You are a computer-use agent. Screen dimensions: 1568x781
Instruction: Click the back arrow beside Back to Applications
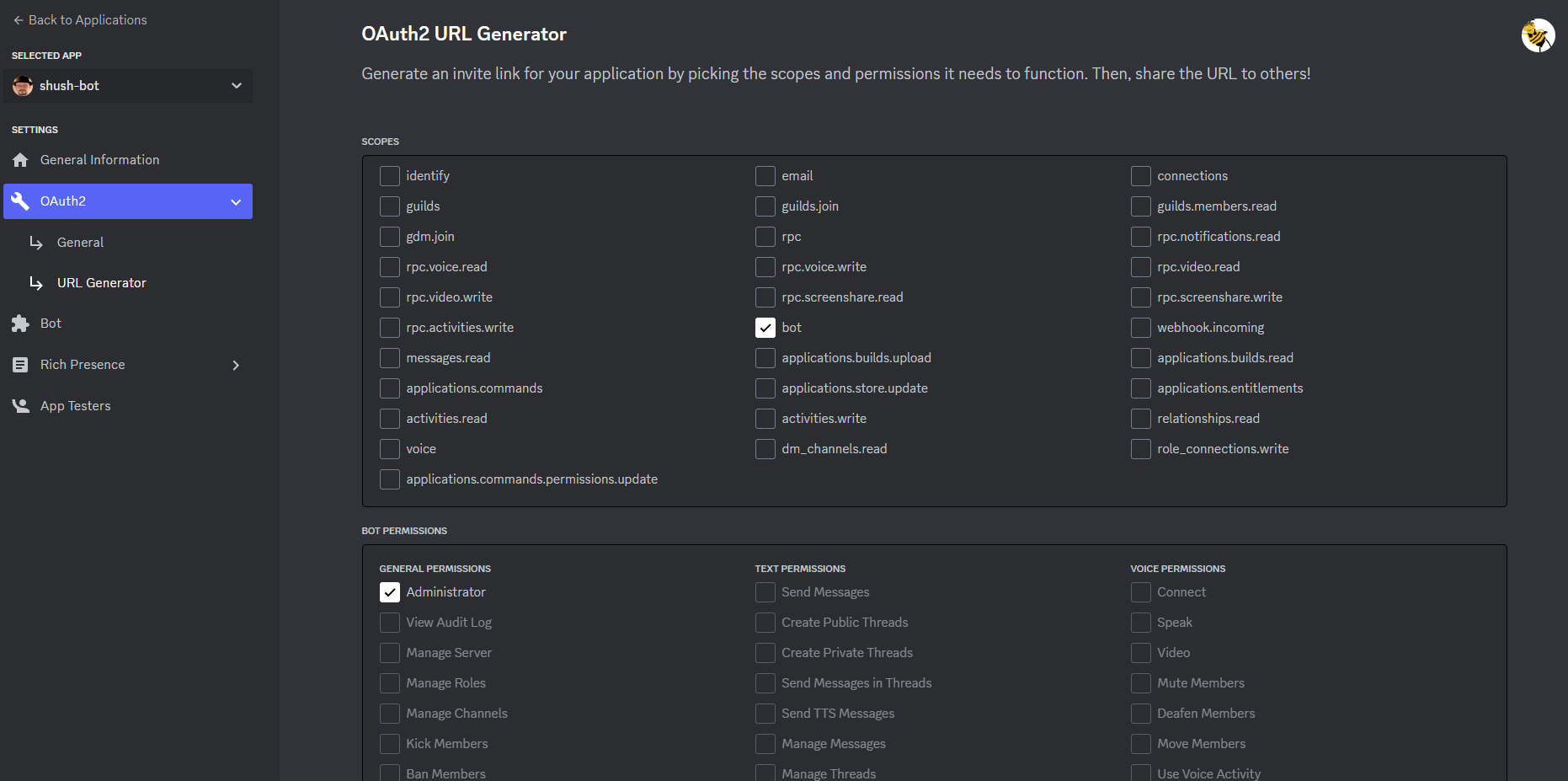pyautogui.click(x=19, y=20)
